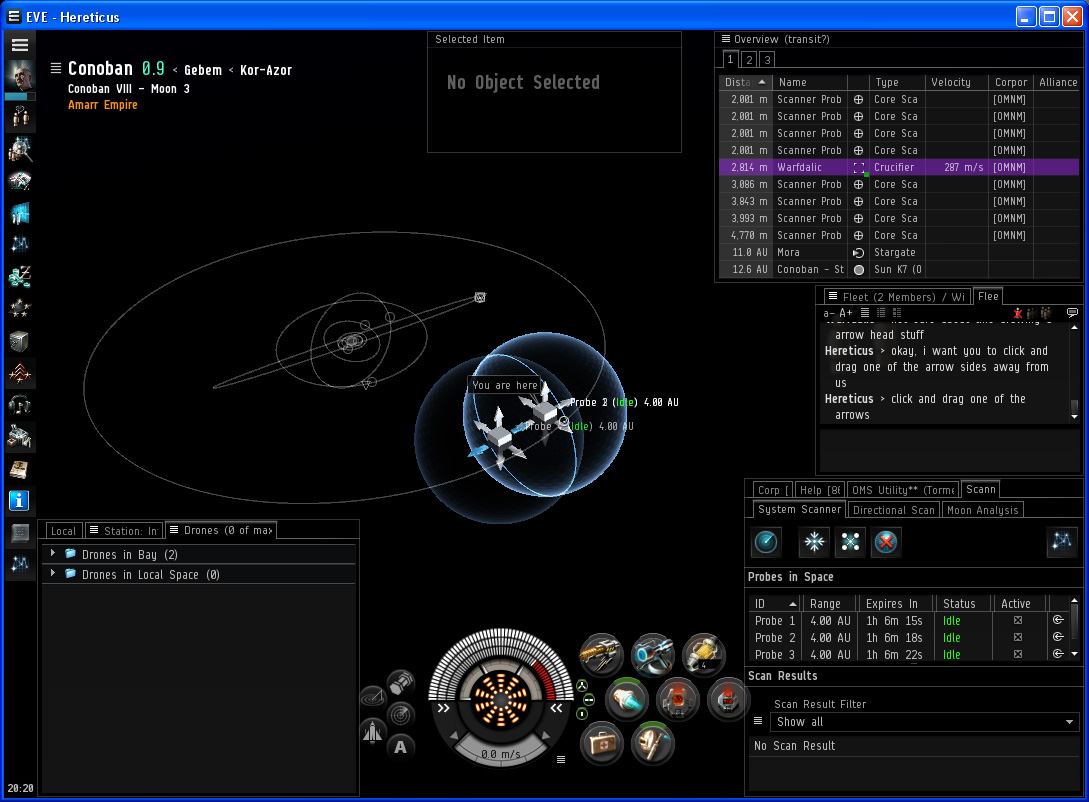Click the probes list scrollbar up arrow
The height and width of the screenshot is (802, 1089).
click(x=1074, y=601)
